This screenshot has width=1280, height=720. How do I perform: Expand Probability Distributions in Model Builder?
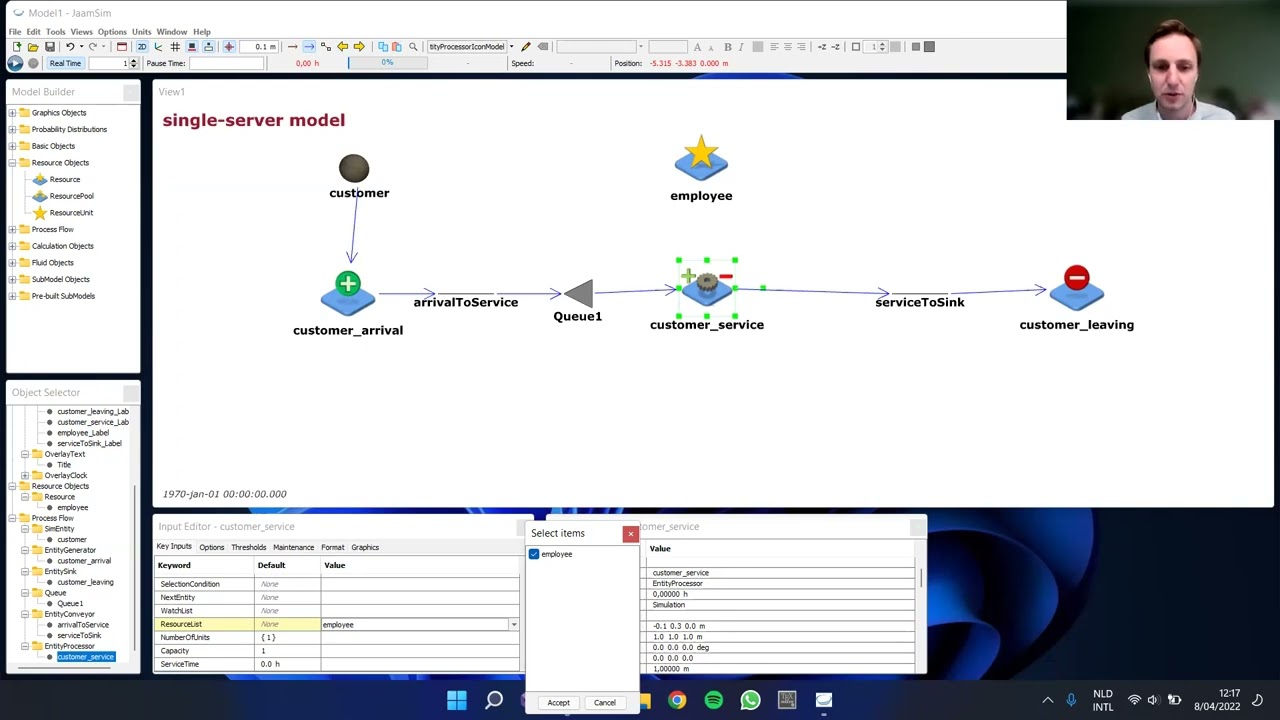[x=12, y=129]
